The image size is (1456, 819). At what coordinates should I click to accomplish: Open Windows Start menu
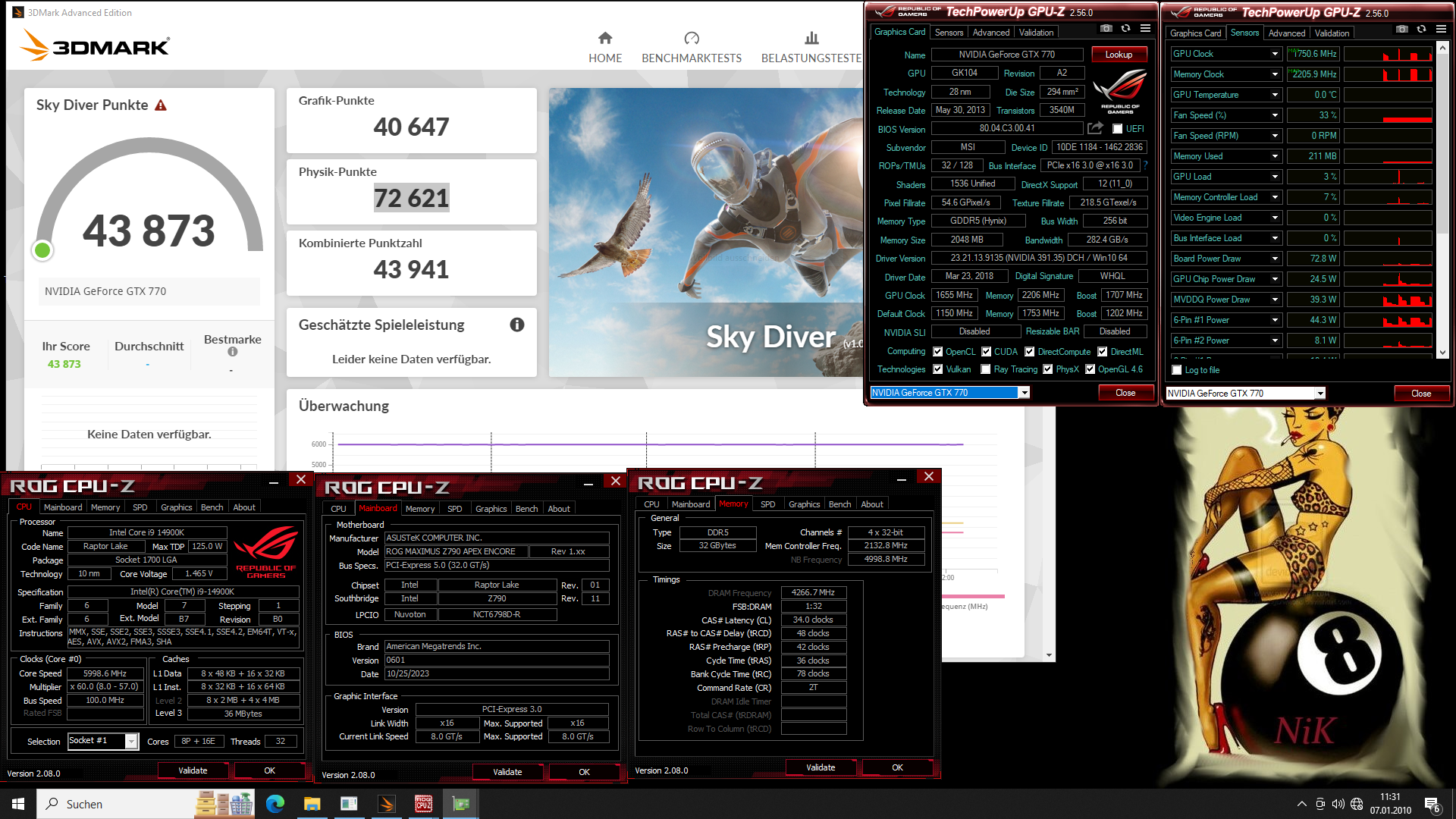click(18, 804)
